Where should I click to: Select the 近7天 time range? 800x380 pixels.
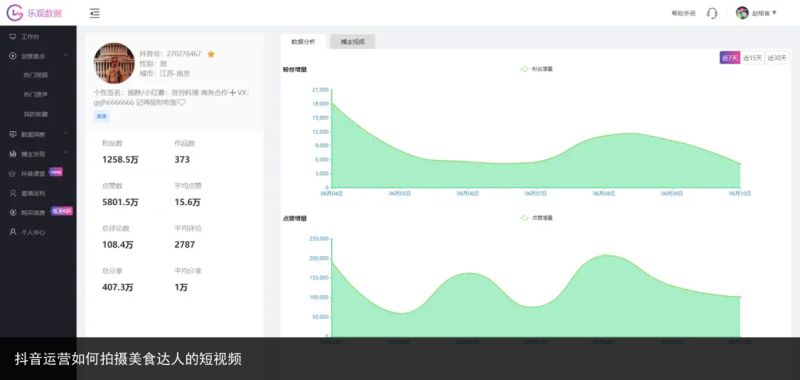730,58
